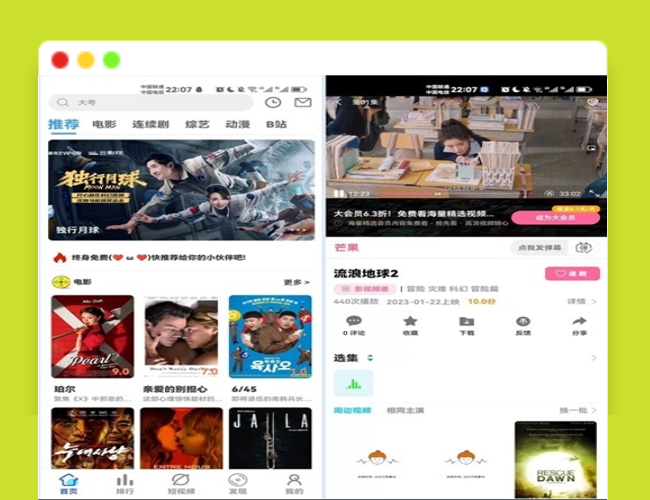This screenshot has width=650, height=500.
Task: Pause the video with the pause button
Action: [339, 194]
